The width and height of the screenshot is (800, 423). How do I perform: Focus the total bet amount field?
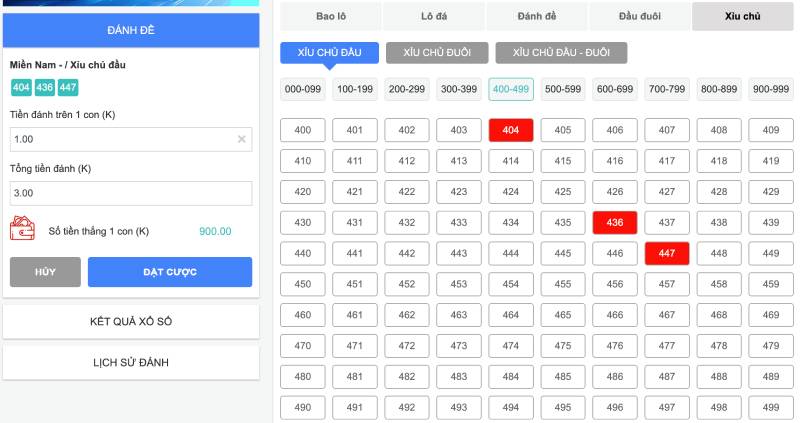pos(130,193)
